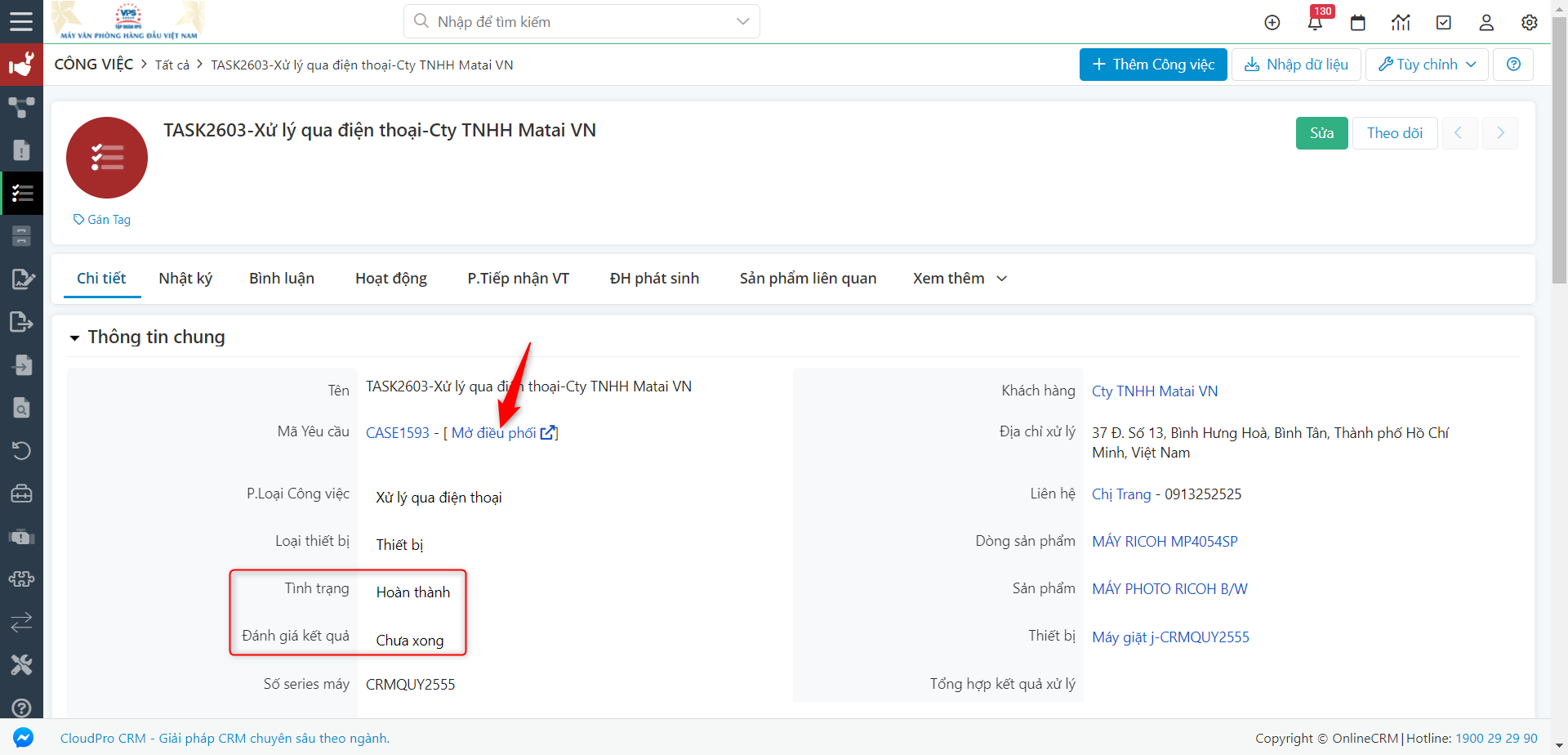Open the calendar icon in top bar
The image size is (1568, 755).
tap(1358, 22)
